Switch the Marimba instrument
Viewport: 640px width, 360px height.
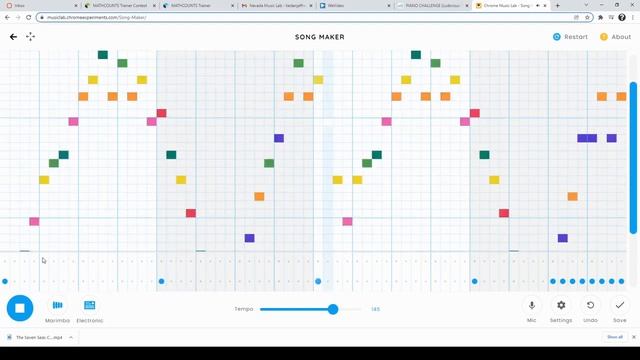(58, 311)
